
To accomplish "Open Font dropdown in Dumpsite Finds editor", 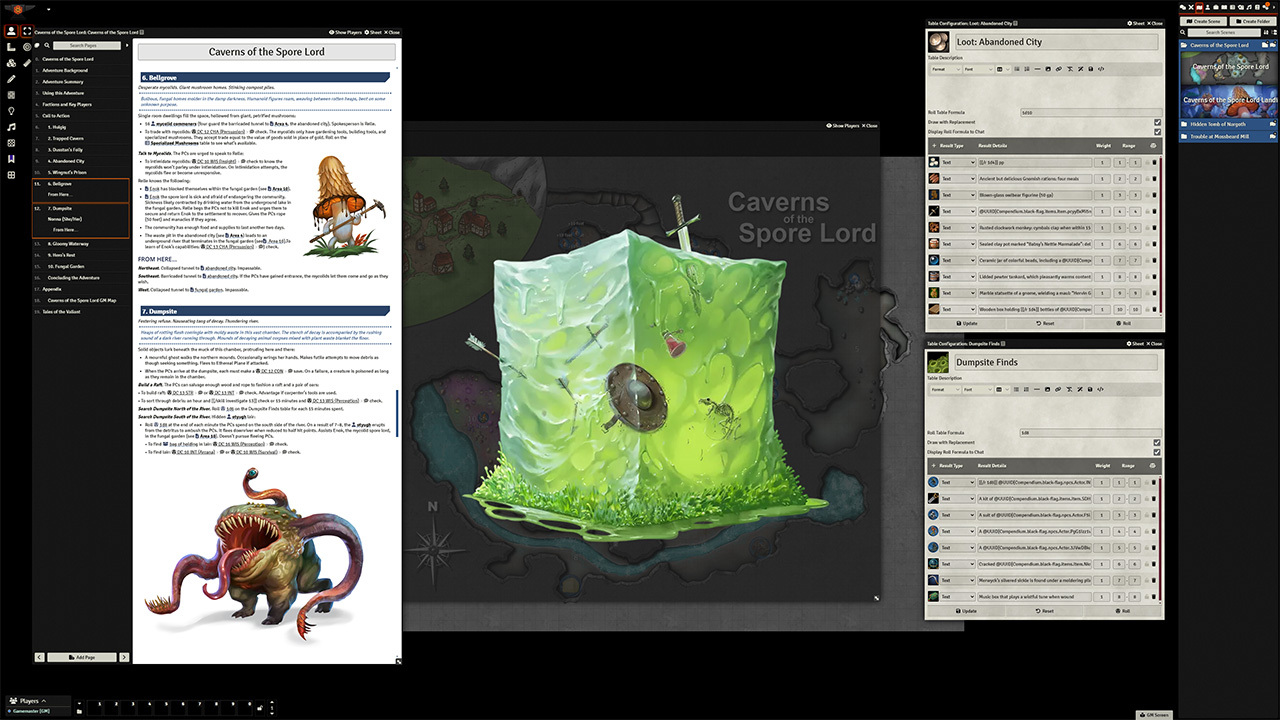I will pyautogui.click(x=978, y=389).
